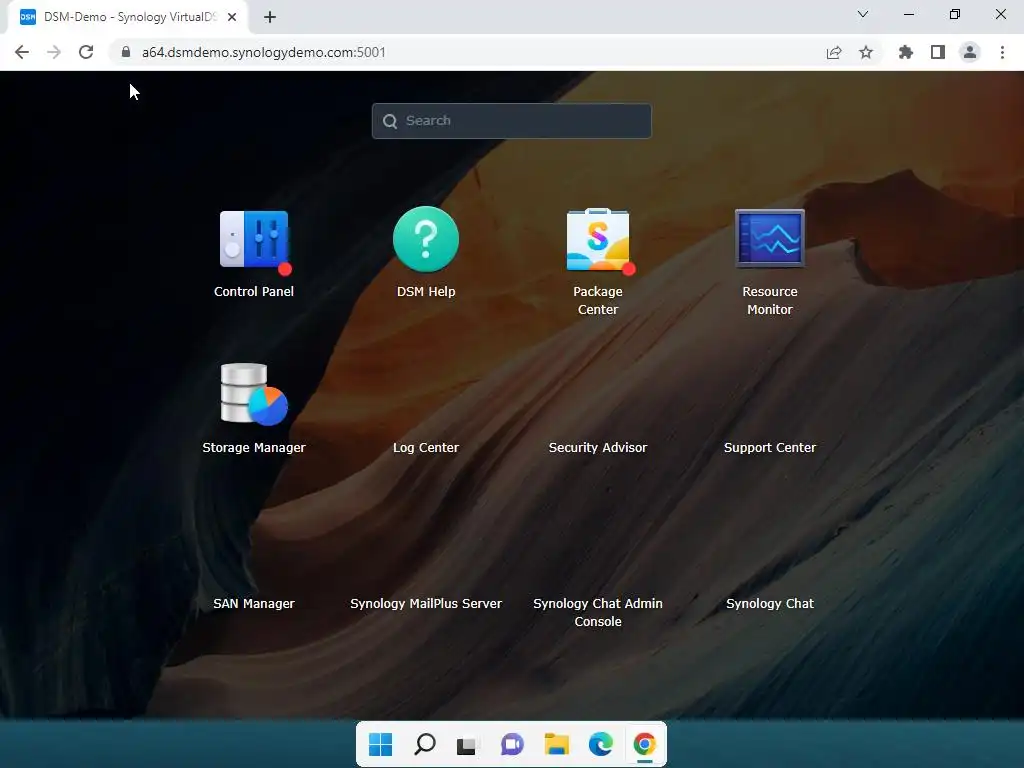Share this page icon in address bar
The width and height of the screenshot is (1024, 768).
click(x=834, y=52)
